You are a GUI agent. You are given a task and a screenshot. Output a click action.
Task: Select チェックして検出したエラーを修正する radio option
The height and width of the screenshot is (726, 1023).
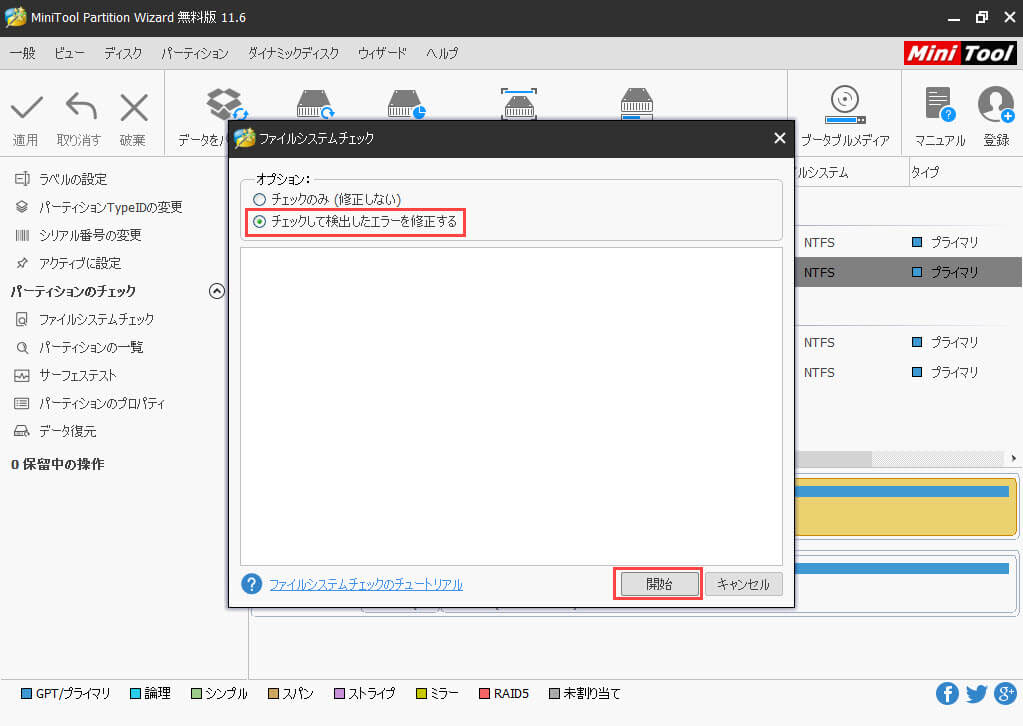[260, 222]
